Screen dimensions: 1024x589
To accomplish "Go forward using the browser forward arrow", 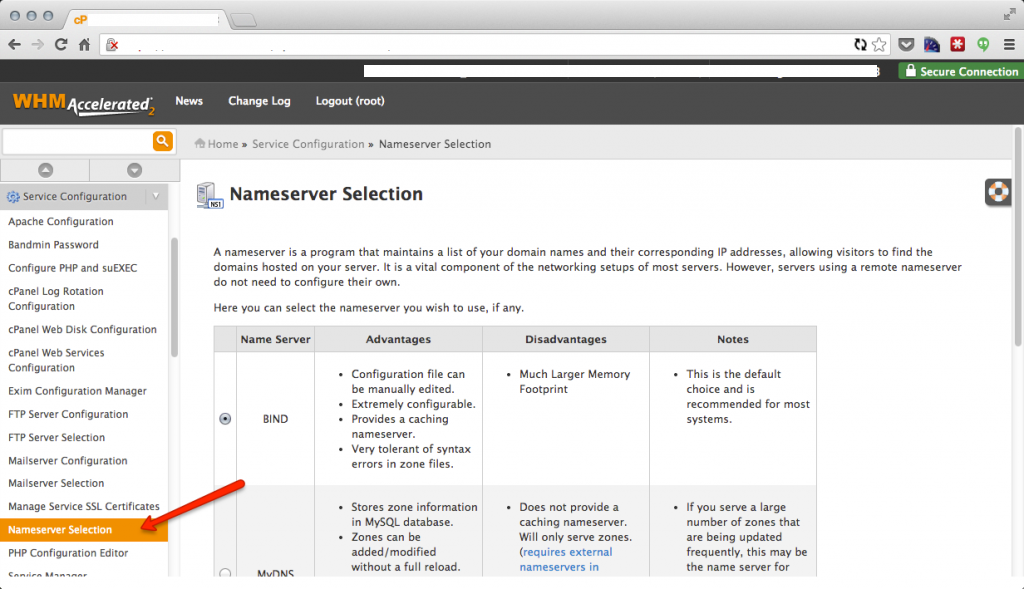I will coord(38,44).
